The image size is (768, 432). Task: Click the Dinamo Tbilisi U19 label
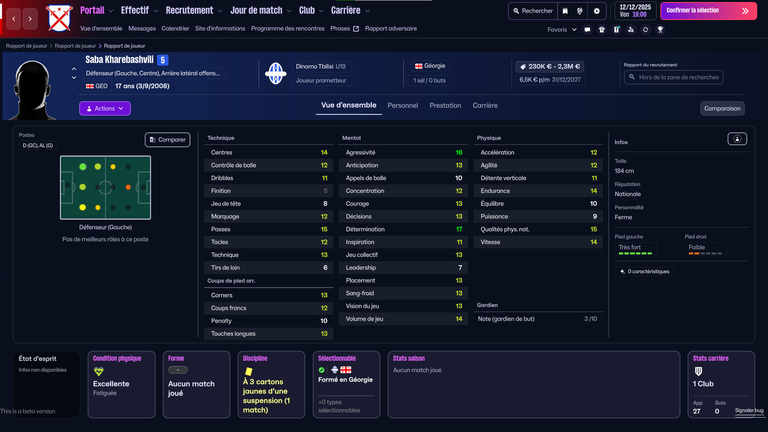321,67
